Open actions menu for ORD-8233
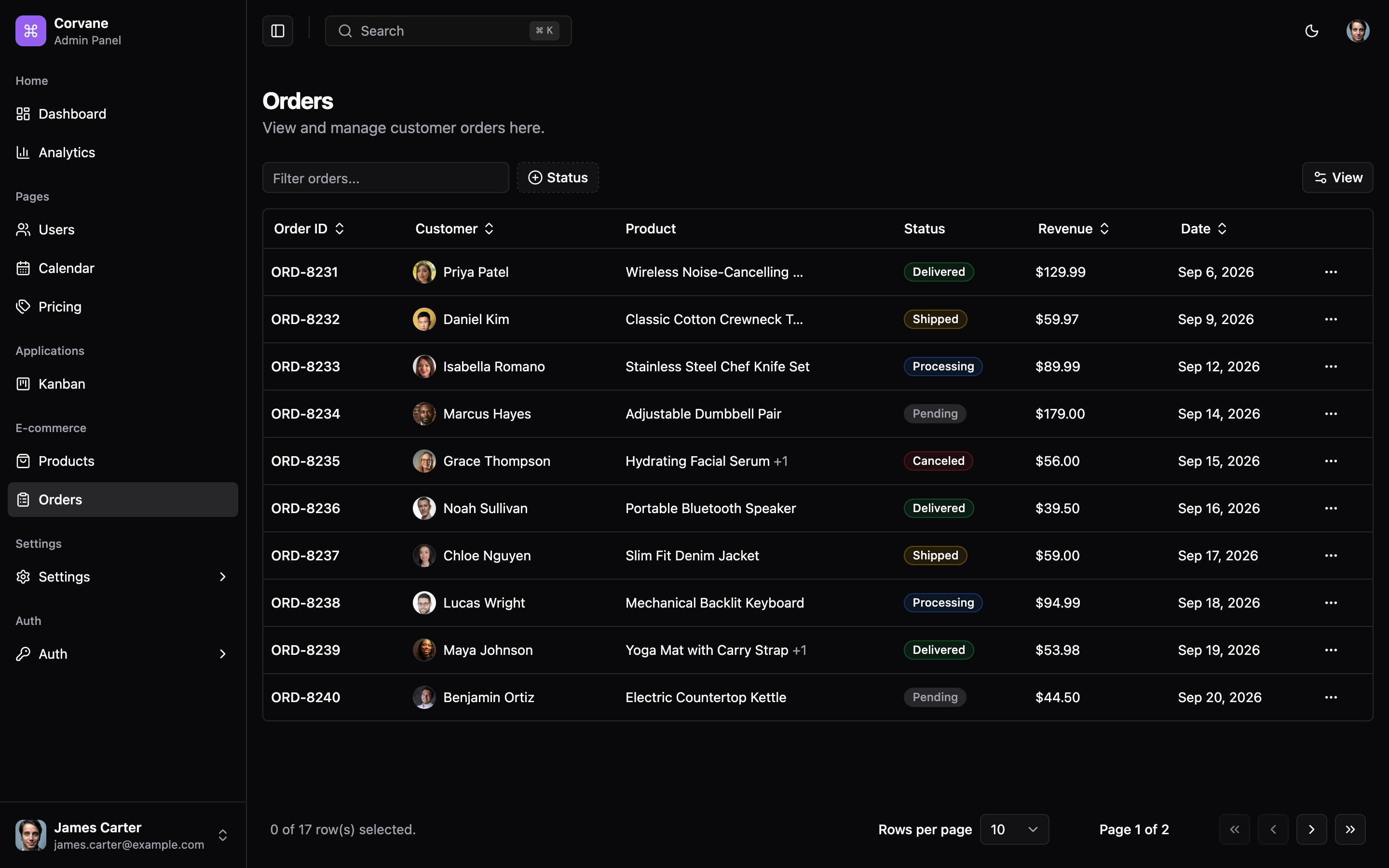The height and width of the screenshot is (868, 1389). tap(1331, 366)
